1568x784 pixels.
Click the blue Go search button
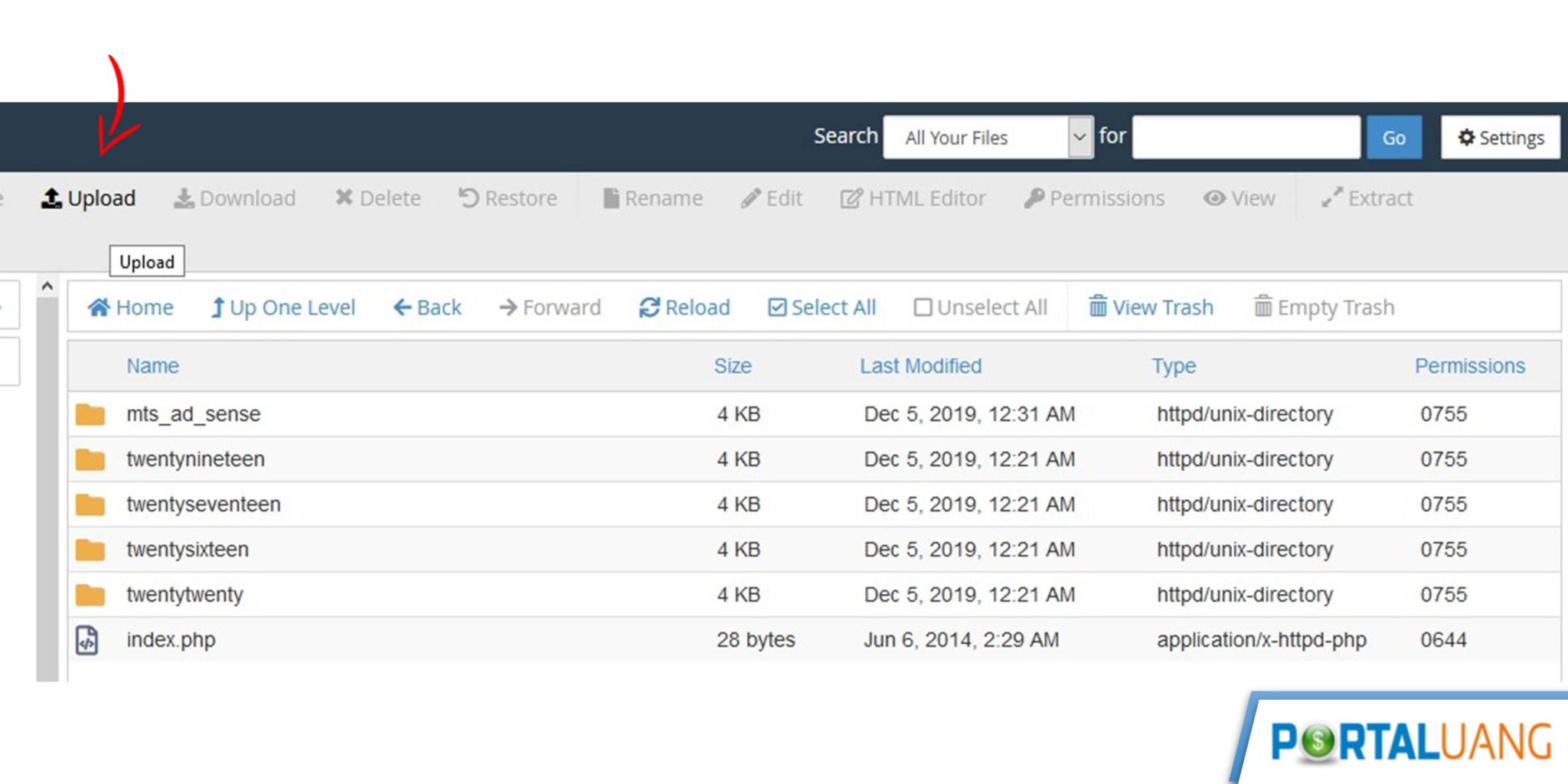click(1393, 137)
